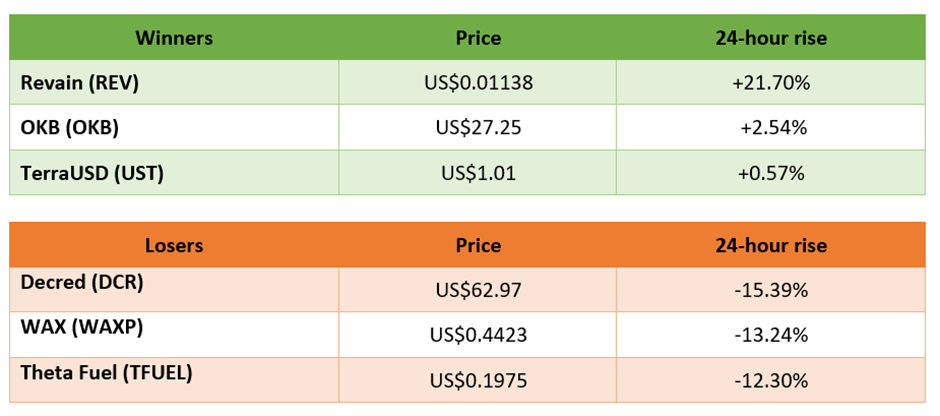Select the -12.30% change value

(x=770, y=380)
